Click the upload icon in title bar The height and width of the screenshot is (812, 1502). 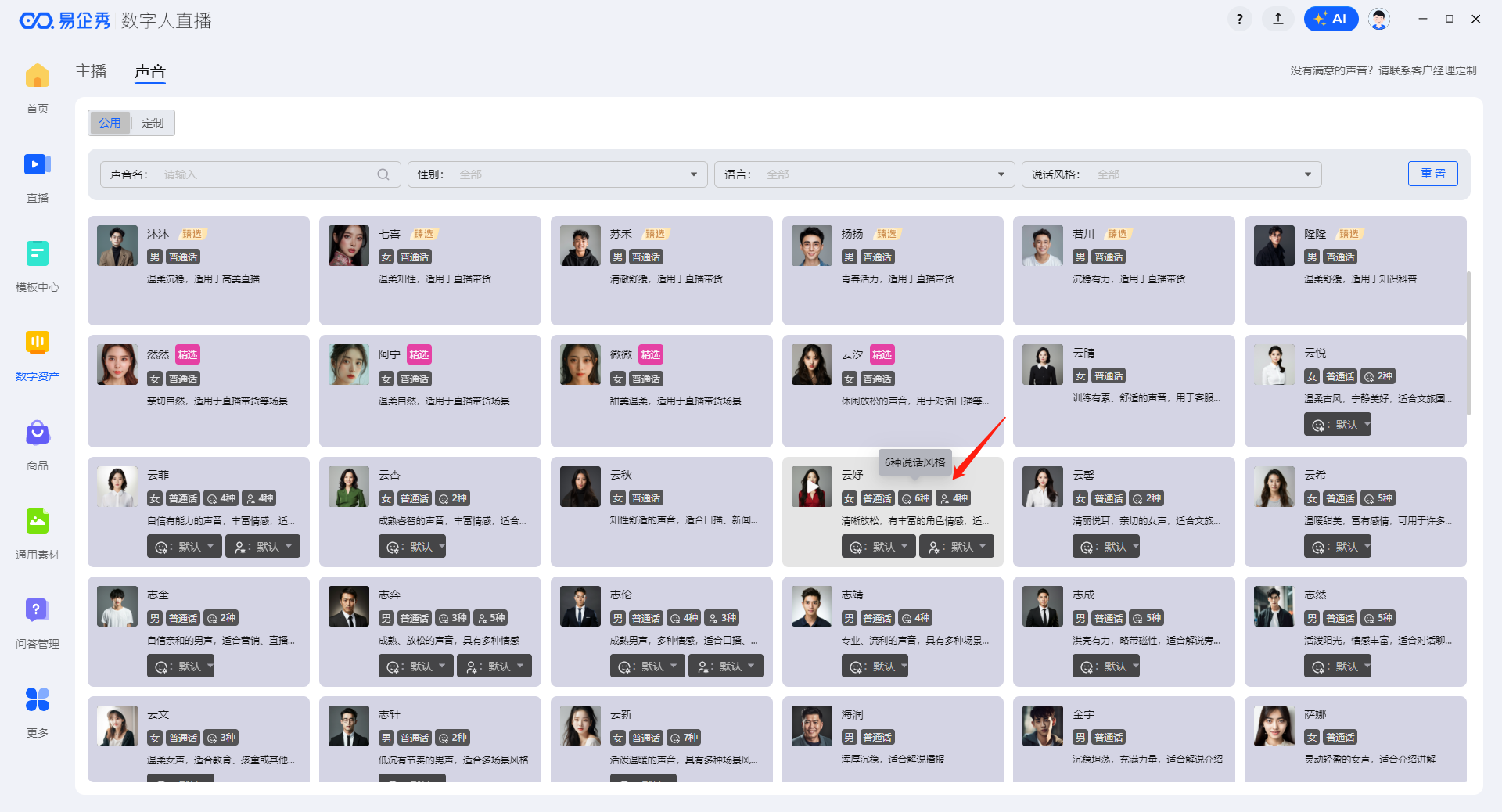click(1278, 19)
